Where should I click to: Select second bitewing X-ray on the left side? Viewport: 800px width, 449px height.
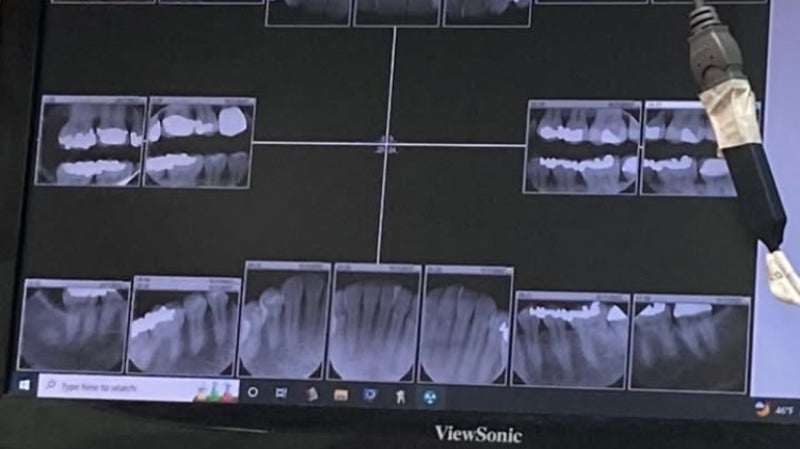[200, 143]
